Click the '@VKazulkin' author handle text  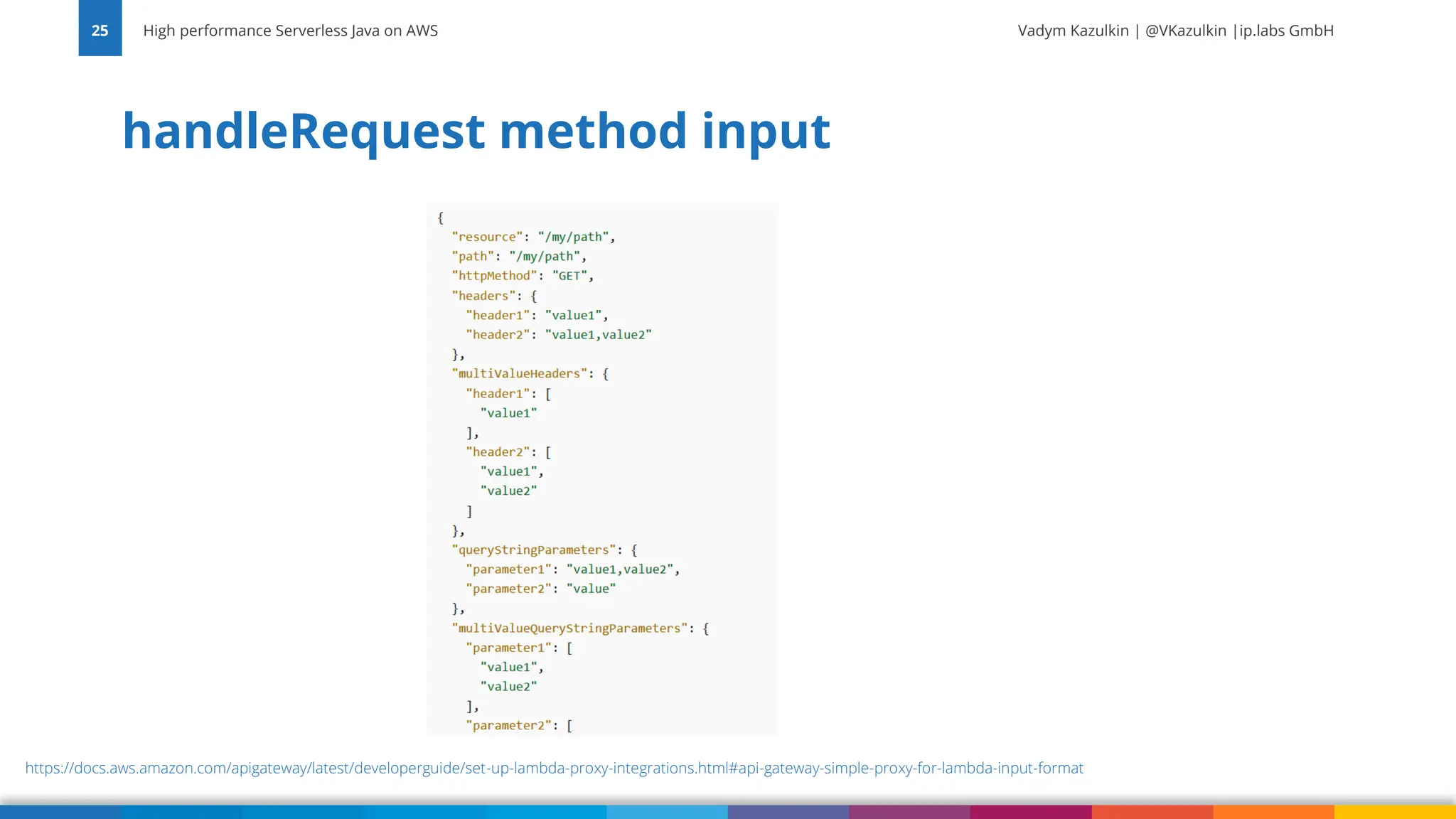coord(1185,31)
